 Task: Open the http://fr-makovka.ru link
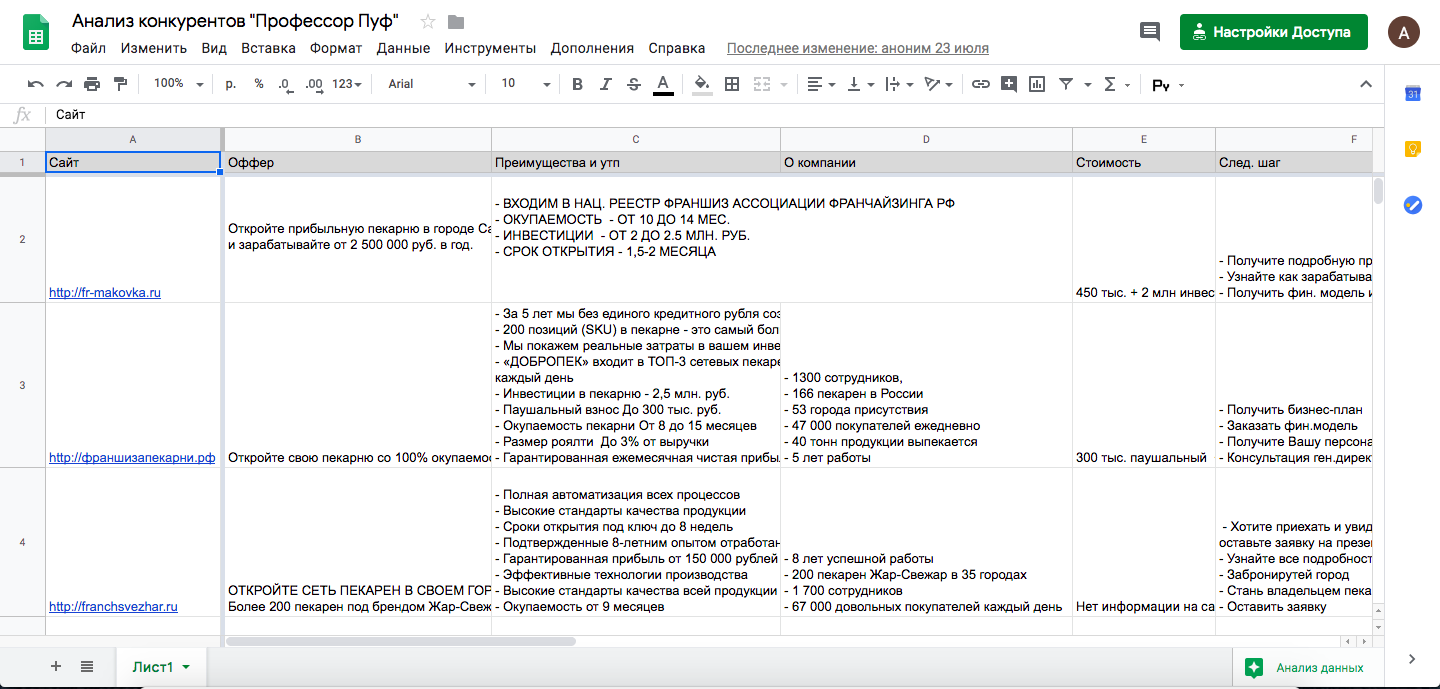(105, 293)
